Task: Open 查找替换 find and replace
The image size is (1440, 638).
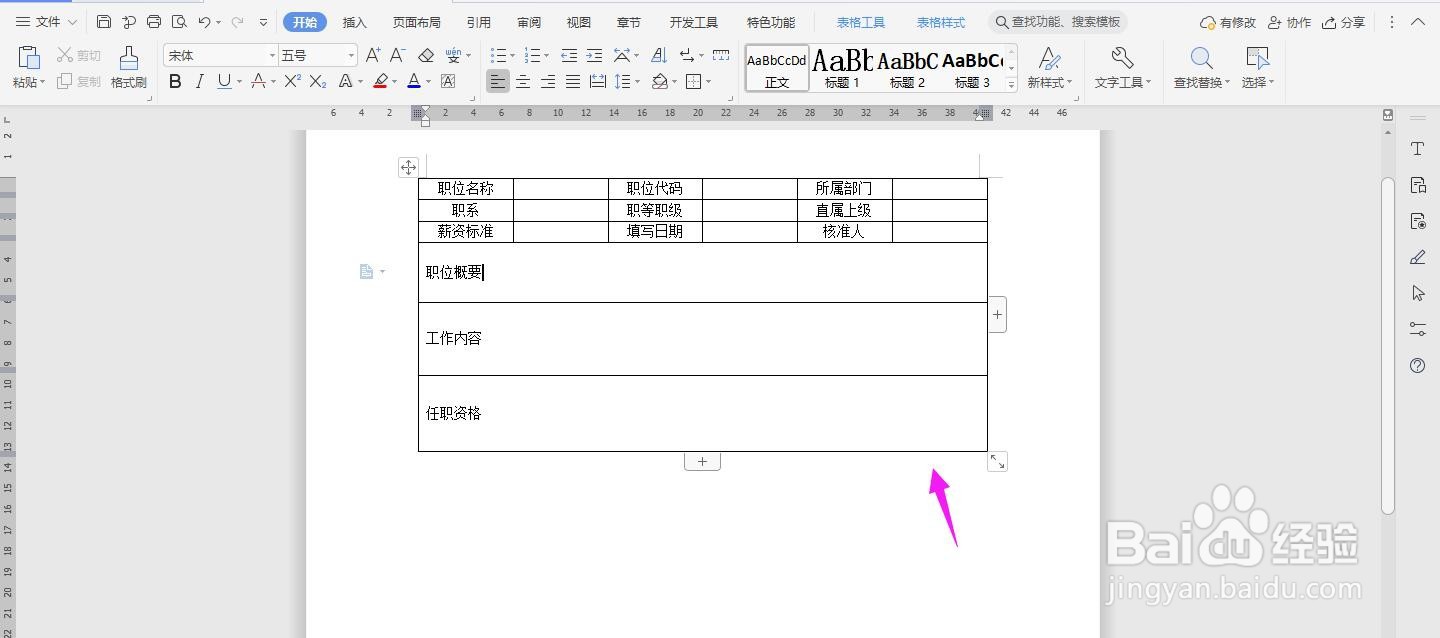Action: click(1202, 68)
